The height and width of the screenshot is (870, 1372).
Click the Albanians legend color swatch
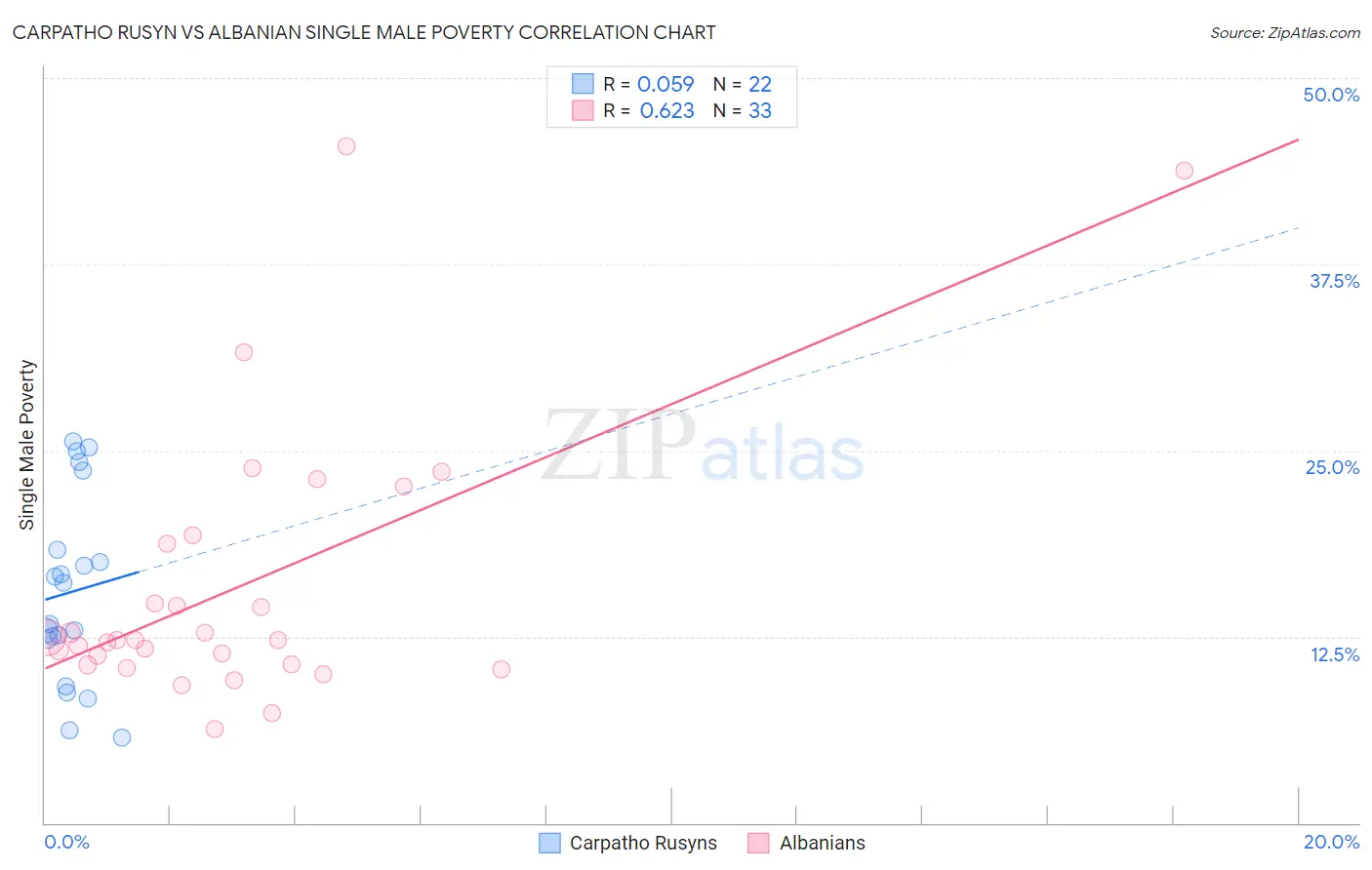pyautogui.click(x=759, y=843)
